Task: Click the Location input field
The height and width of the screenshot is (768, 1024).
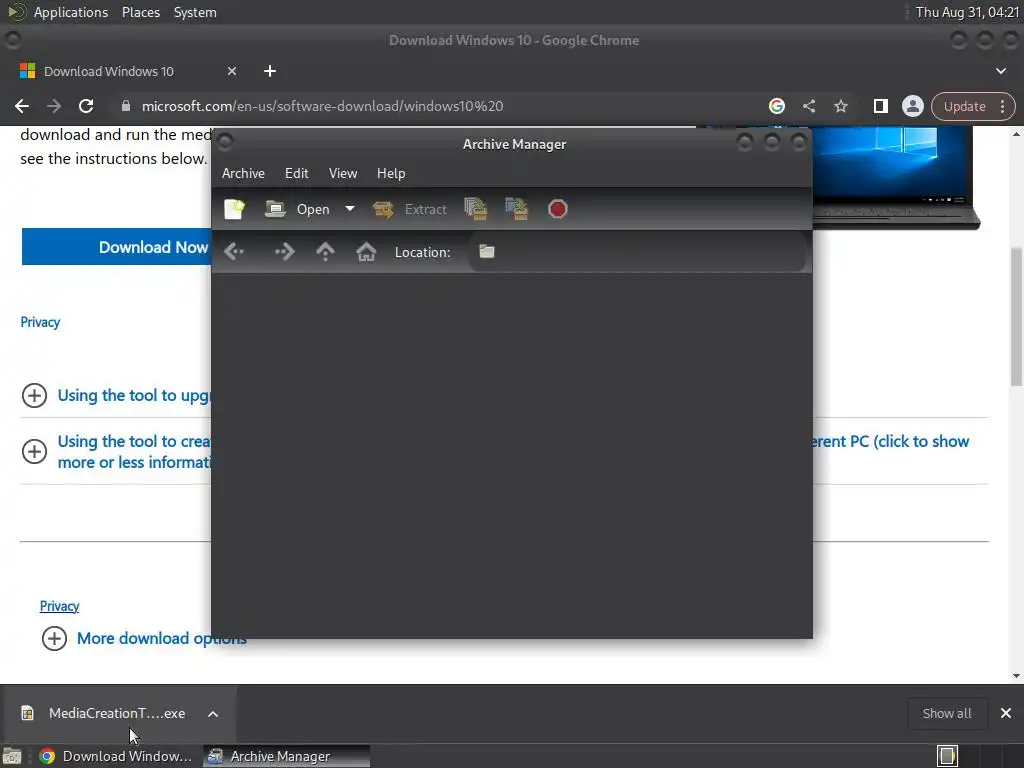Action: pos(637,252)
